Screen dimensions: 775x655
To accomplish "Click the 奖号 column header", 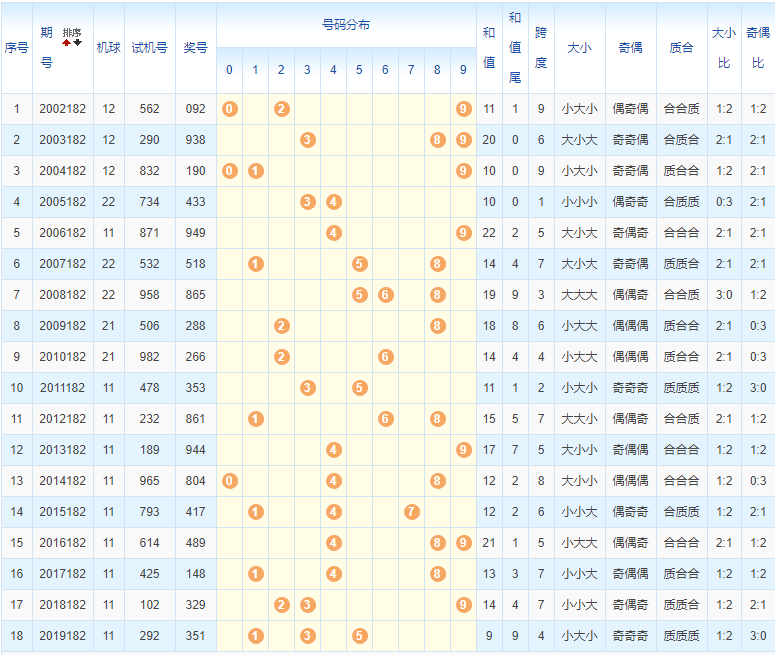I will [195, 48].
